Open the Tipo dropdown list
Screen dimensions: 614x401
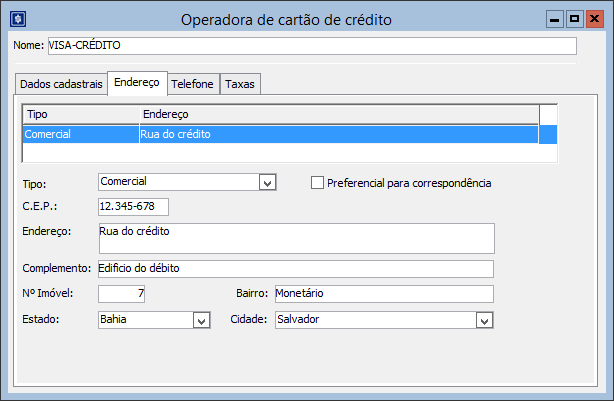267,183
